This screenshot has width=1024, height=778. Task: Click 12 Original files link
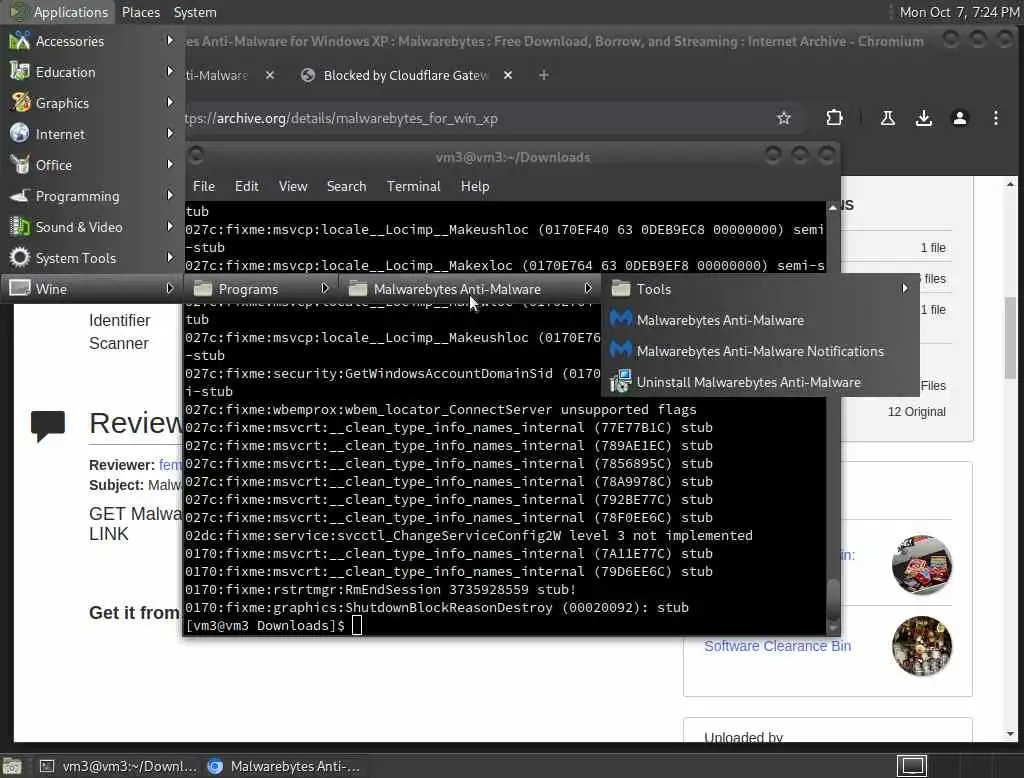[916, 412]
